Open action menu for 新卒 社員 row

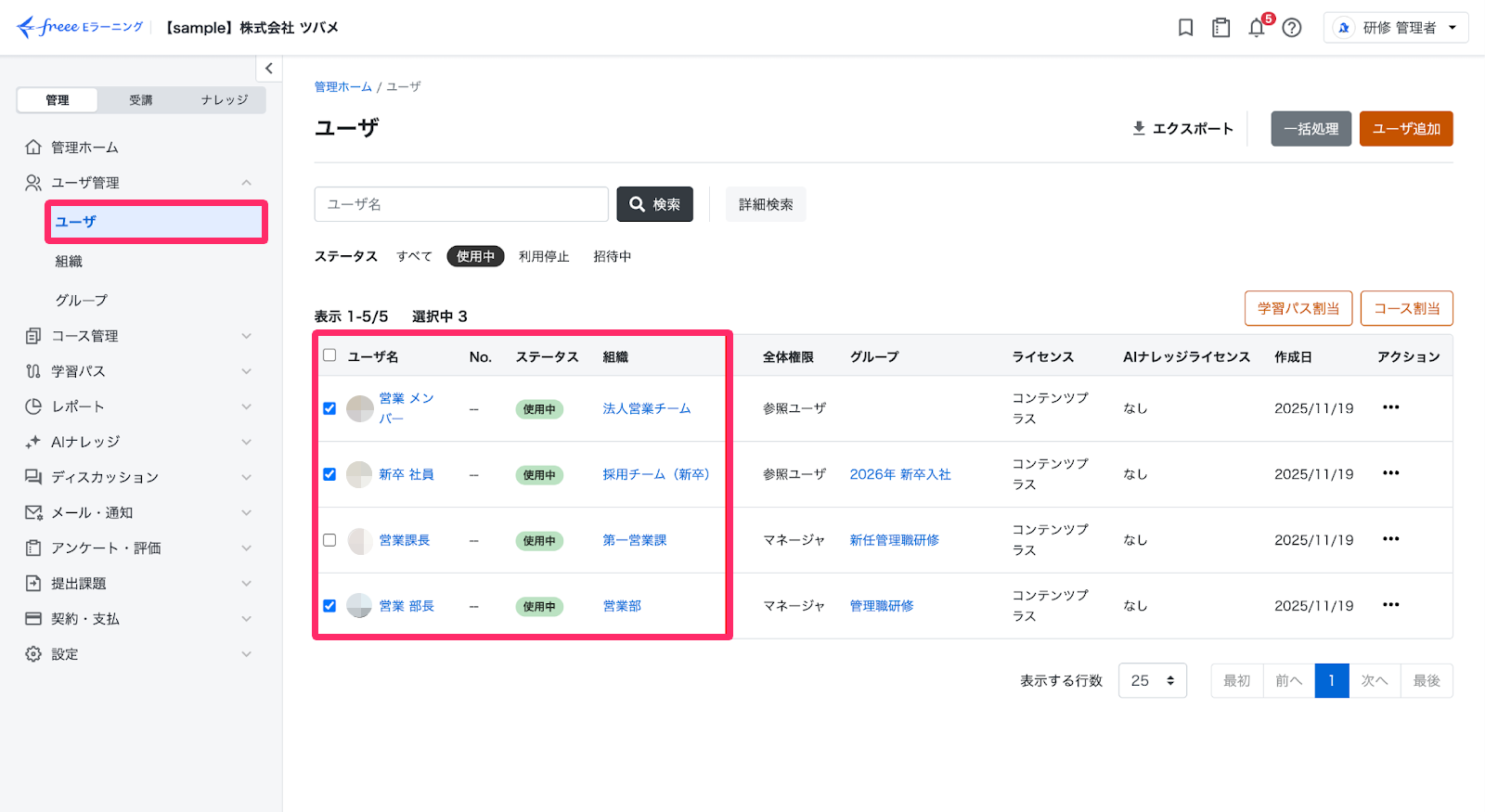[1390, 473]
